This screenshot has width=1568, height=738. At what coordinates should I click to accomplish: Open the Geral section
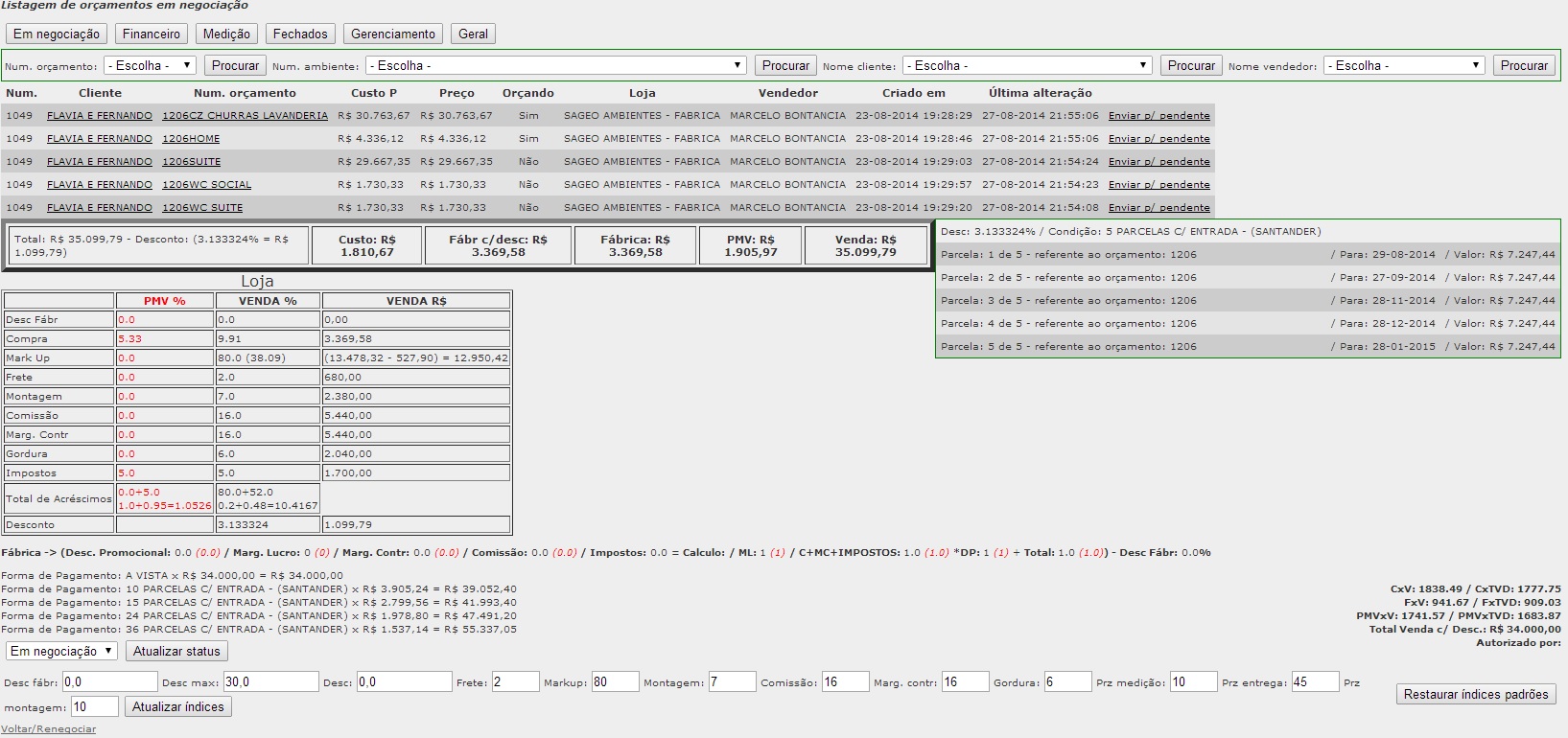pos(473,34)
